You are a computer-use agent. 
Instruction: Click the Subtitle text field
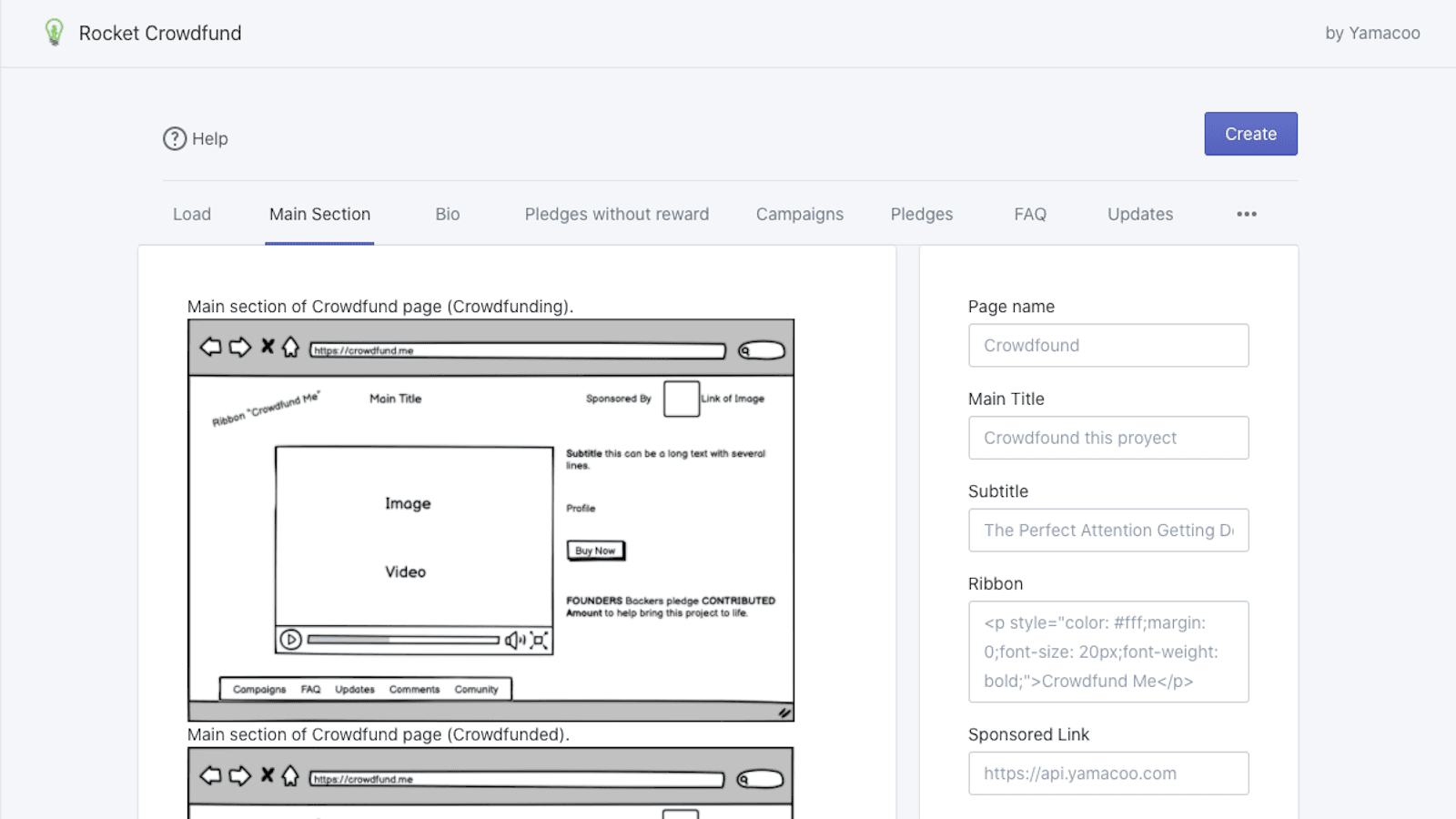[1107, 531]
